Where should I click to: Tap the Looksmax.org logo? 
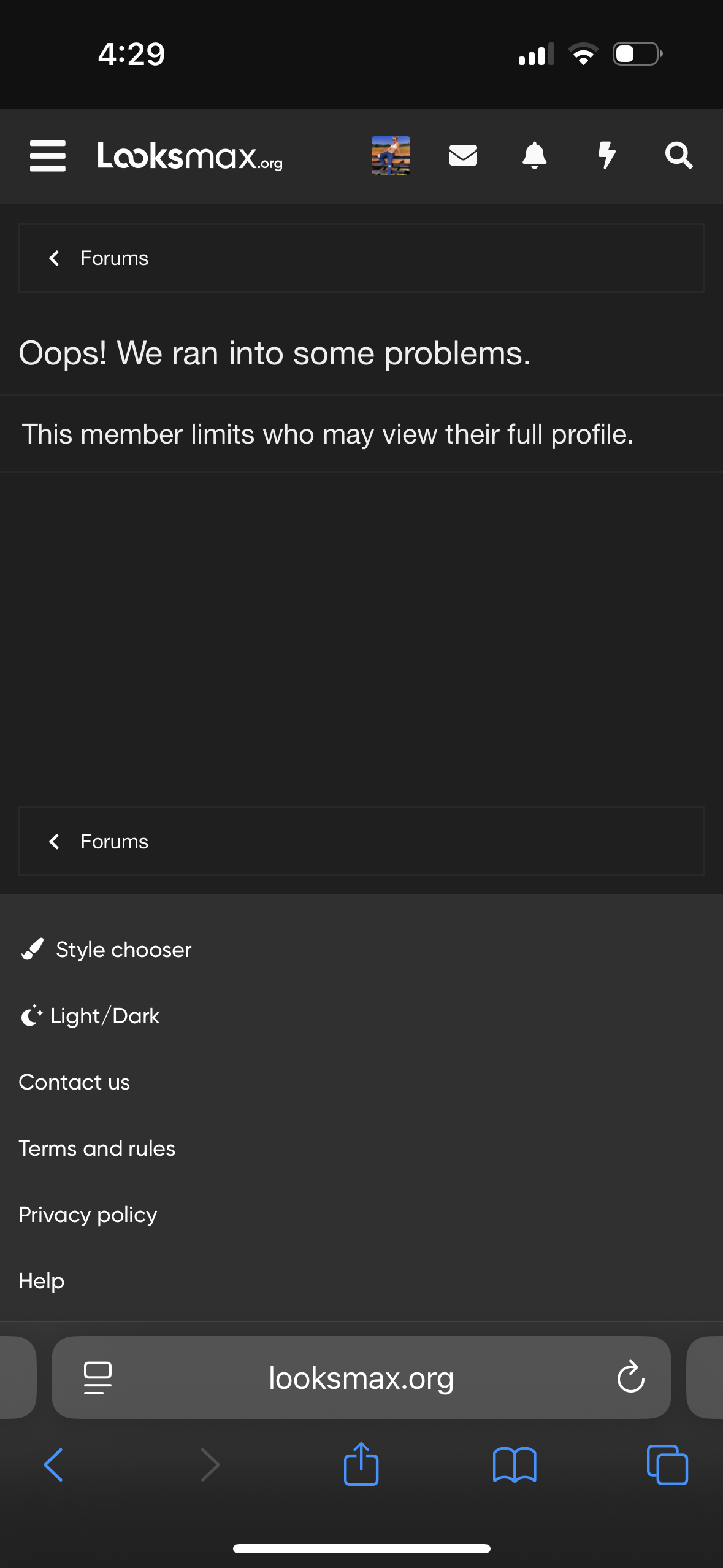tap(189, 156)
